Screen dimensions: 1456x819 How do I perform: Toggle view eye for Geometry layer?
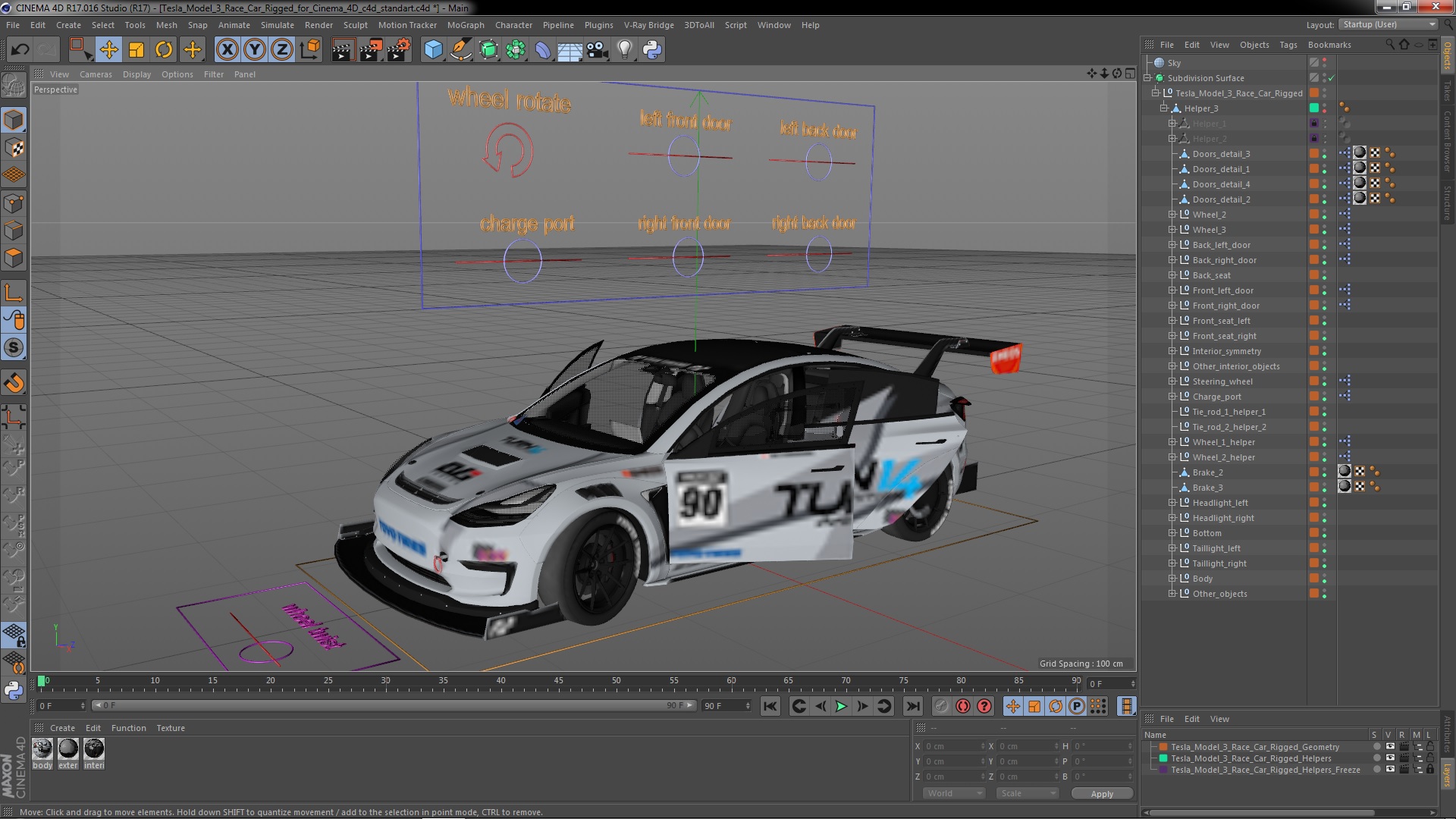tap(1390, 747)
